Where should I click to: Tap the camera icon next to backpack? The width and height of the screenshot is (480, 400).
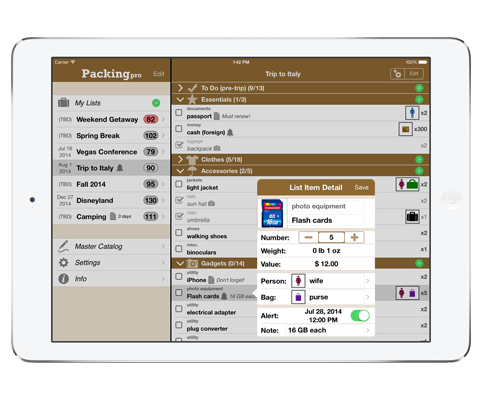pyautogui.click(x=217, y=148)
